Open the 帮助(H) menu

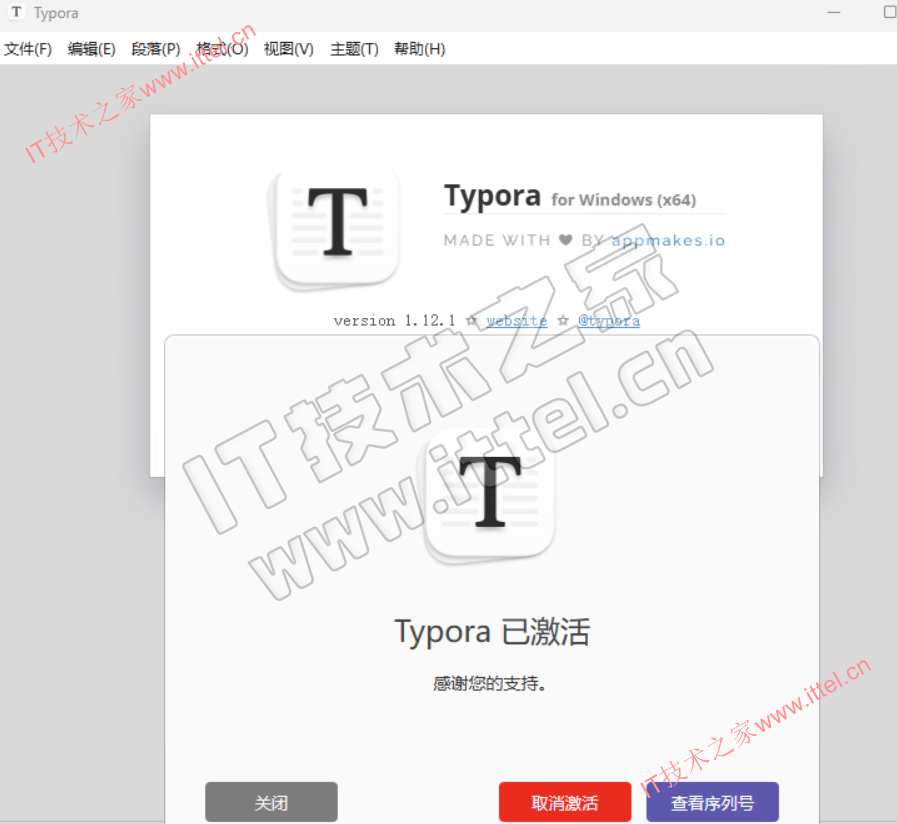click(419, 49)
